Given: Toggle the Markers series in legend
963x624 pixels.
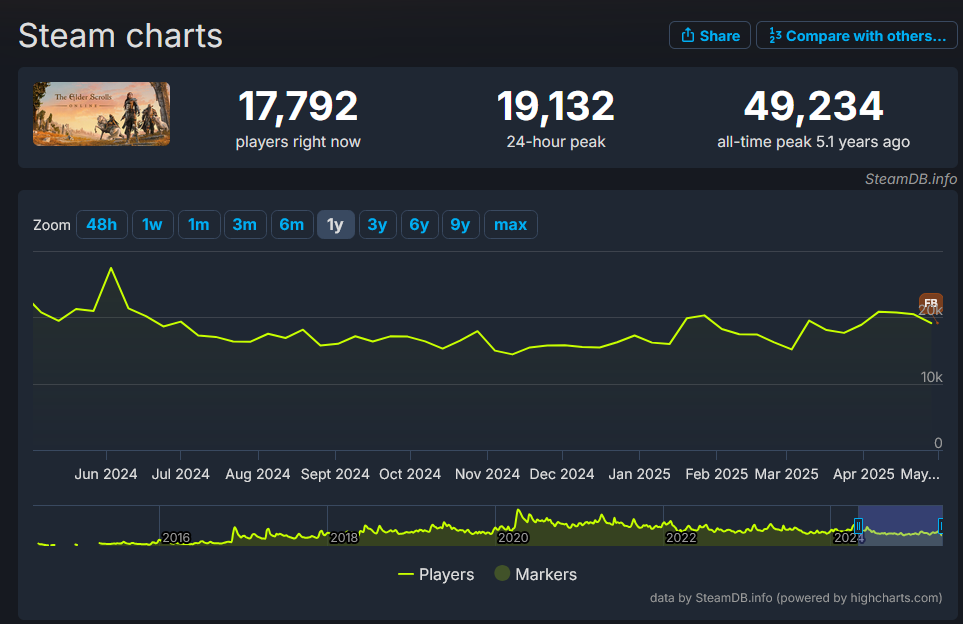Looking at the screenshot, I should point(536,574).
